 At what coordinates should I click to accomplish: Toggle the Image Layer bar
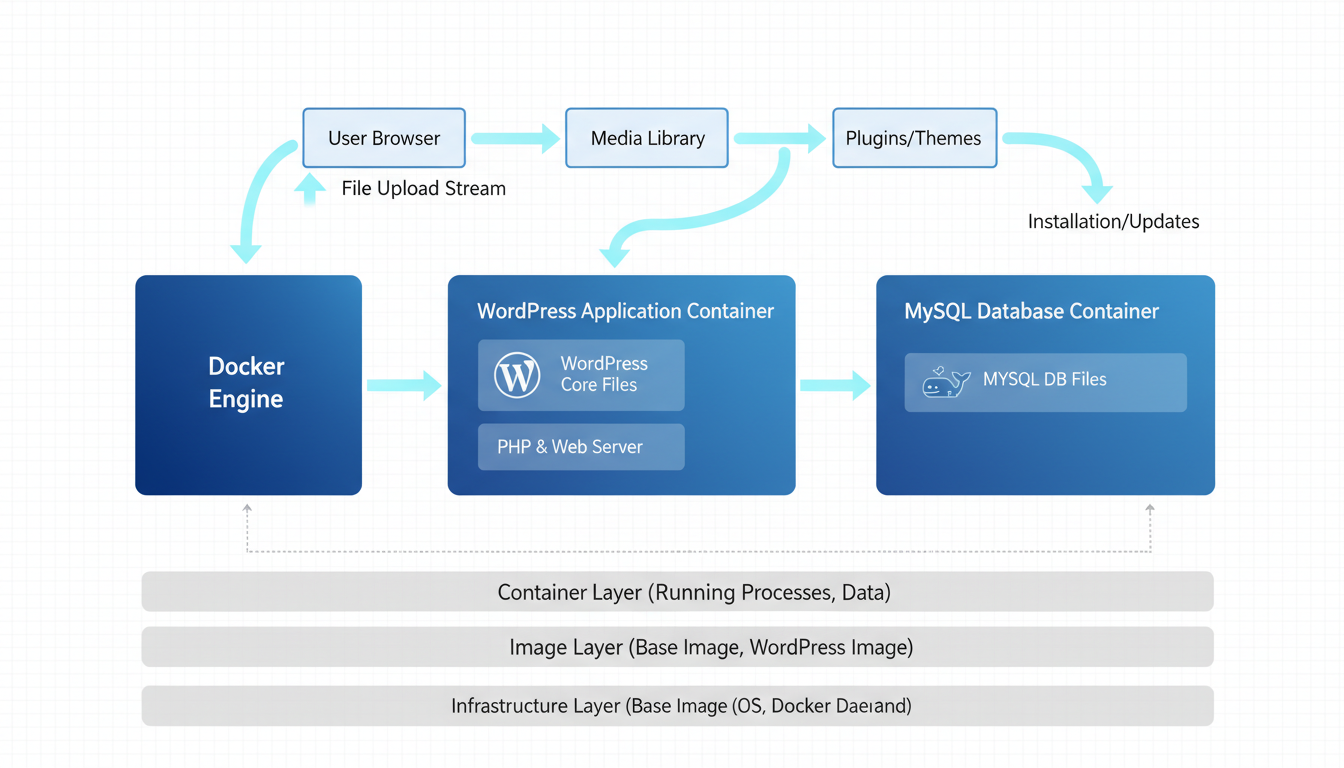[678, 647]
